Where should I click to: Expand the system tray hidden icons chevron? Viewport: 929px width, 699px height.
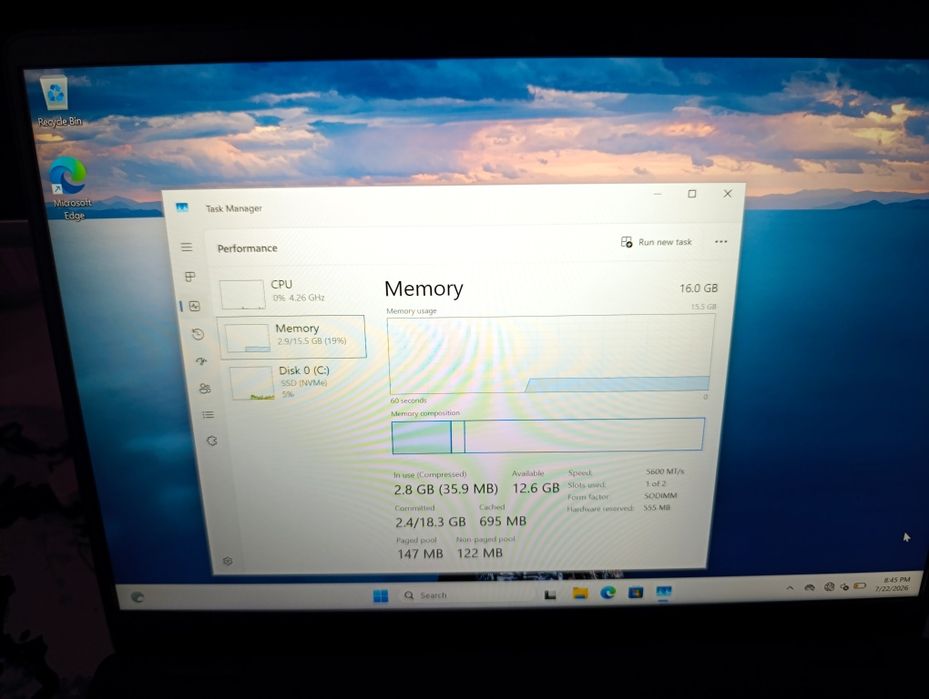click(x=790, y=588)
